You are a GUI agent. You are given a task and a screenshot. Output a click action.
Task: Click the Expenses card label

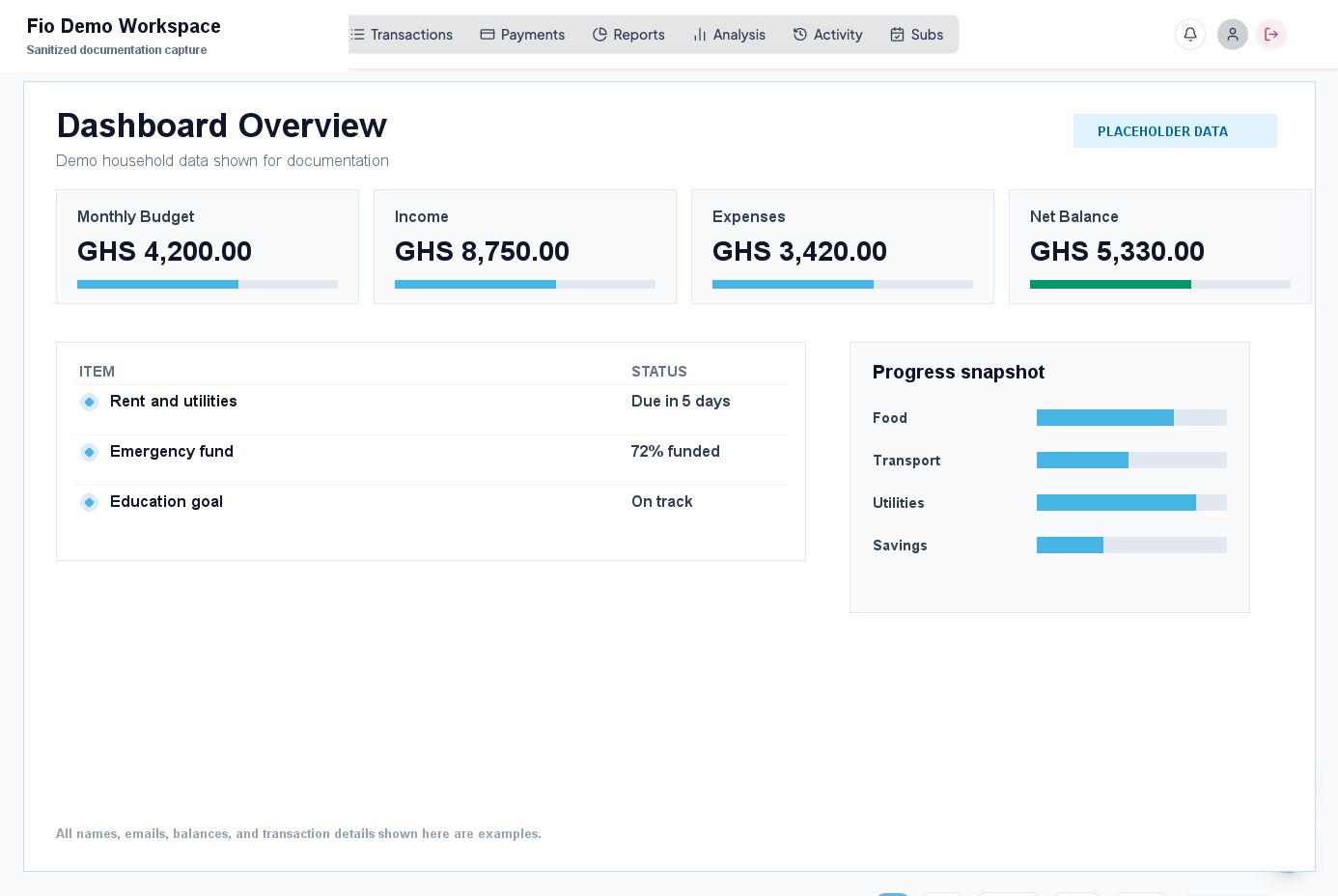click(748, 217)
